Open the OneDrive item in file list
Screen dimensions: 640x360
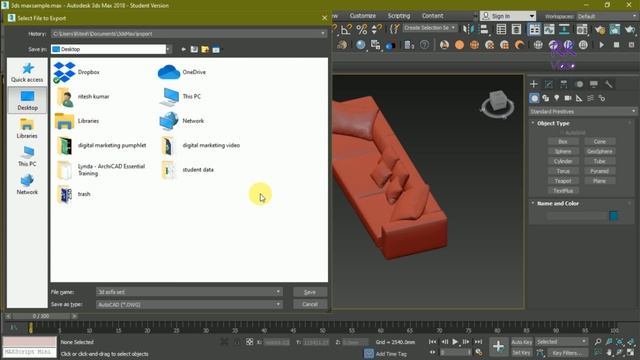tap(182, 72)
